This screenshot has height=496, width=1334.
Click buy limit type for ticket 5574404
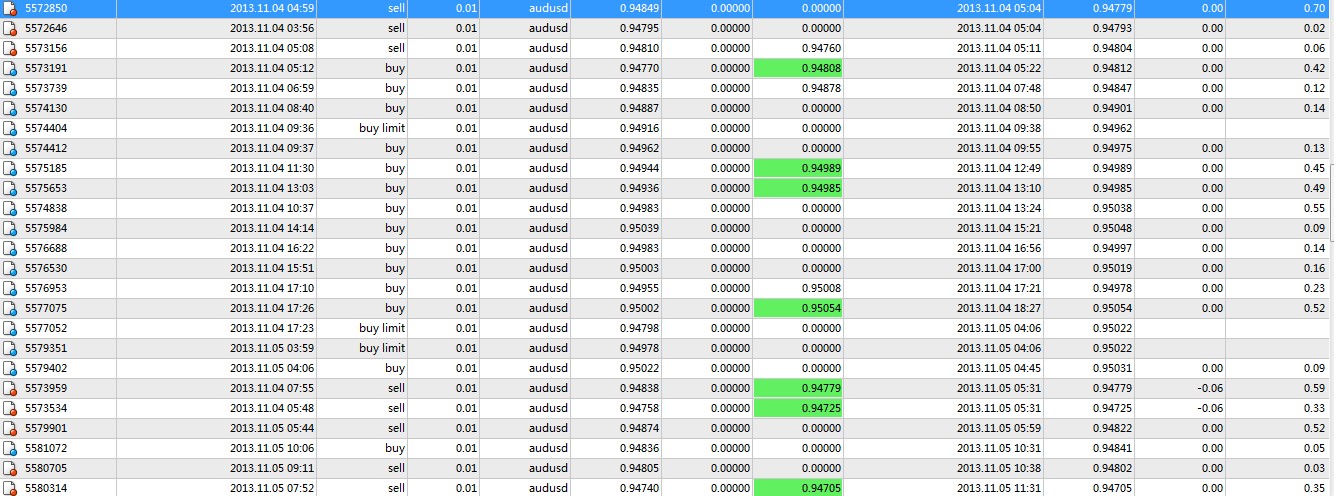point(382,129)
